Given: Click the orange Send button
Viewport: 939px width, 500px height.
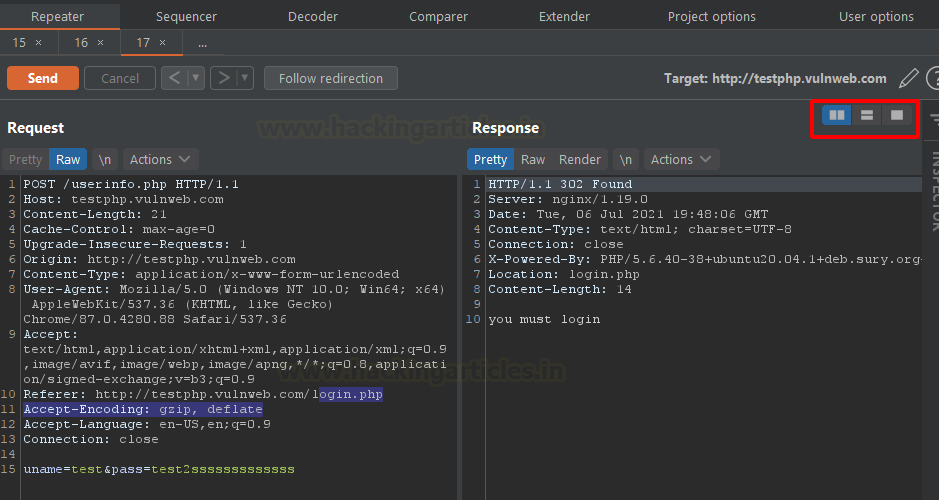Looking at the screenshot, I should [x=43, y=78].
